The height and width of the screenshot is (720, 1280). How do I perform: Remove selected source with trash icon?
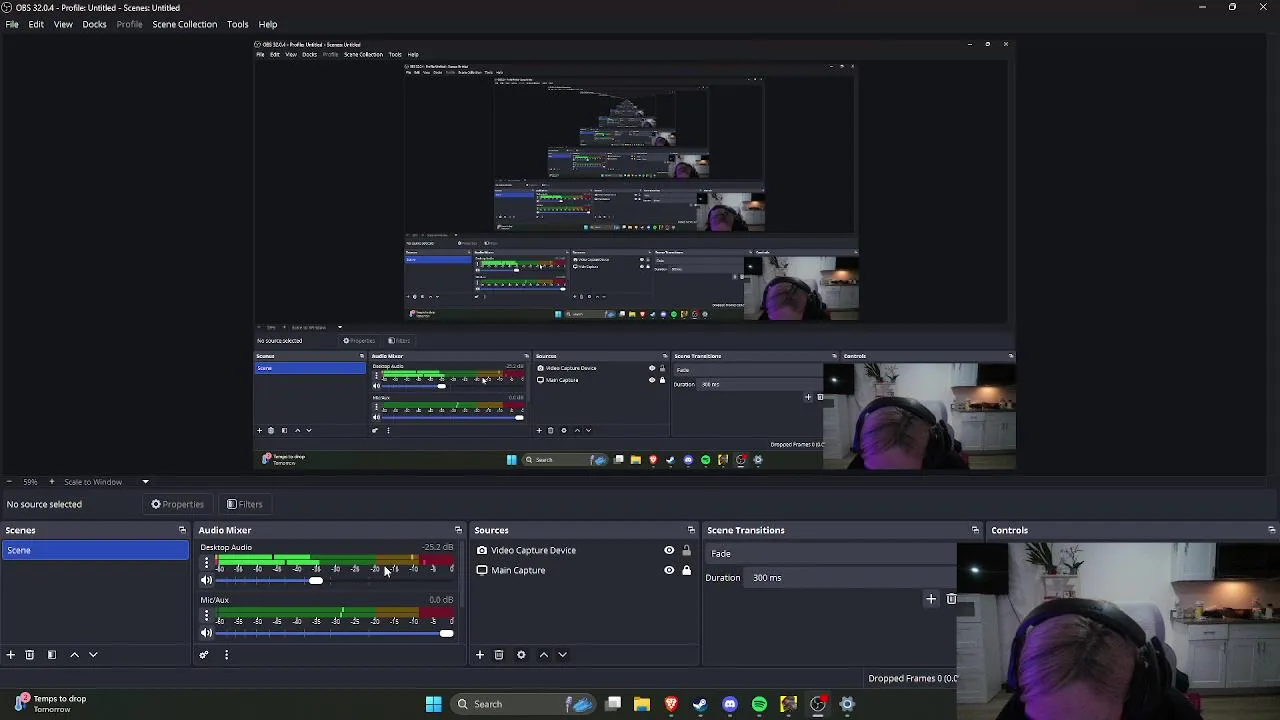click(499, 655)
